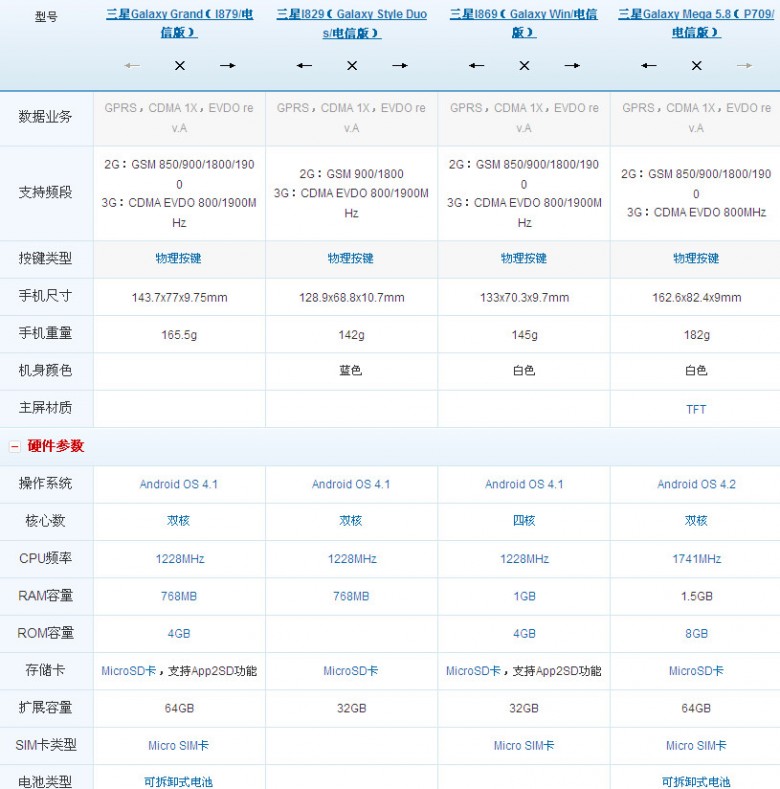The width and height of the screenshot is (780, 789).
Task: Click the 1GB RAM link
Action: [524, 596]
